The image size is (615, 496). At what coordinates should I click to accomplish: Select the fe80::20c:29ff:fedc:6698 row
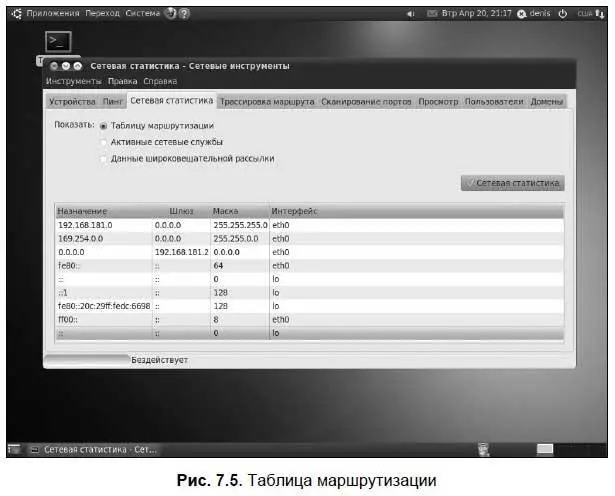(309, 306)
